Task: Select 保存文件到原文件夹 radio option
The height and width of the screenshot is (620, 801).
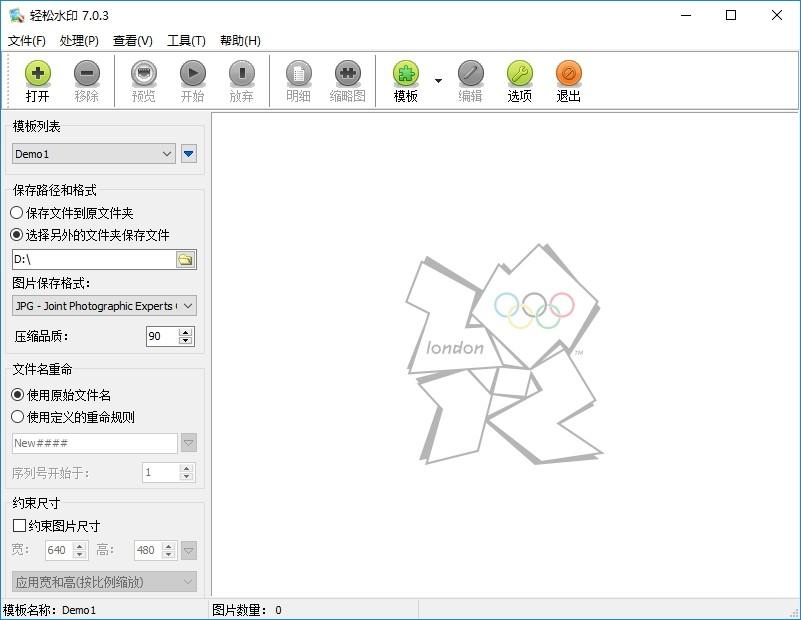Action: tap(72, 213)
